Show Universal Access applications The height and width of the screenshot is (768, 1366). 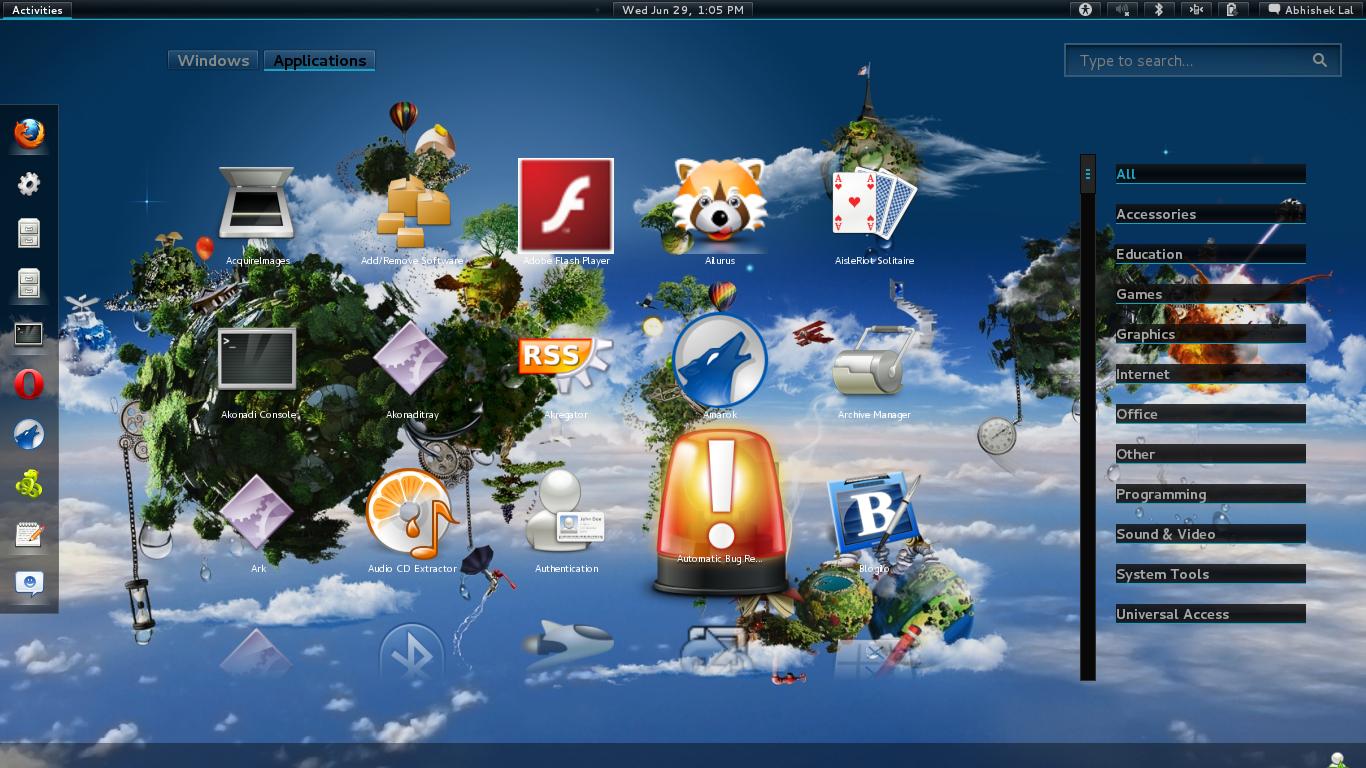point(1211,614)
